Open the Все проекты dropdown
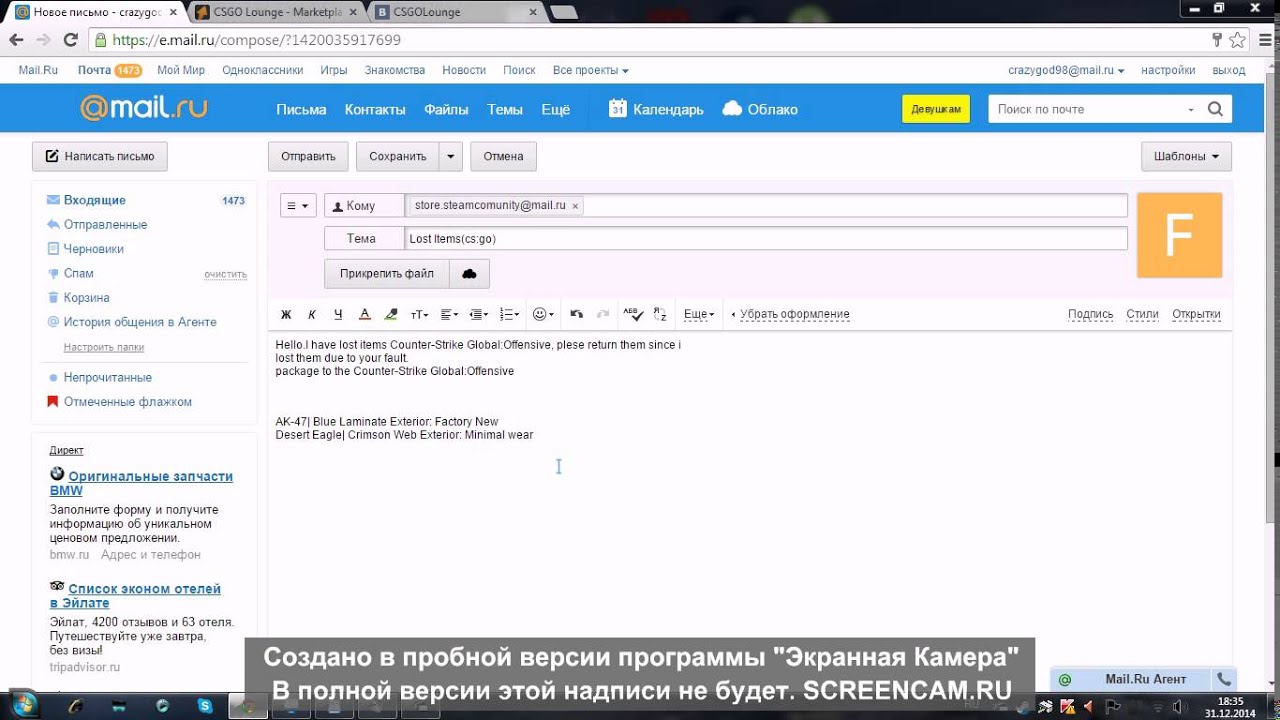Image resolution: width=1280 pixels, height=720 pixels. pyautogui.click(x=591, y=70)
